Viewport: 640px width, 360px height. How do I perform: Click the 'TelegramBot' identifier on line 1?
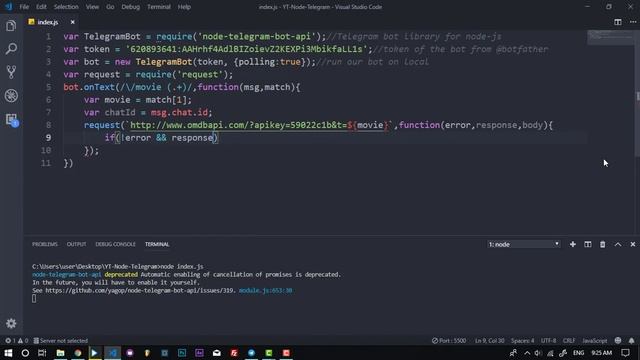pyautogui.click(x=112, y=36)
